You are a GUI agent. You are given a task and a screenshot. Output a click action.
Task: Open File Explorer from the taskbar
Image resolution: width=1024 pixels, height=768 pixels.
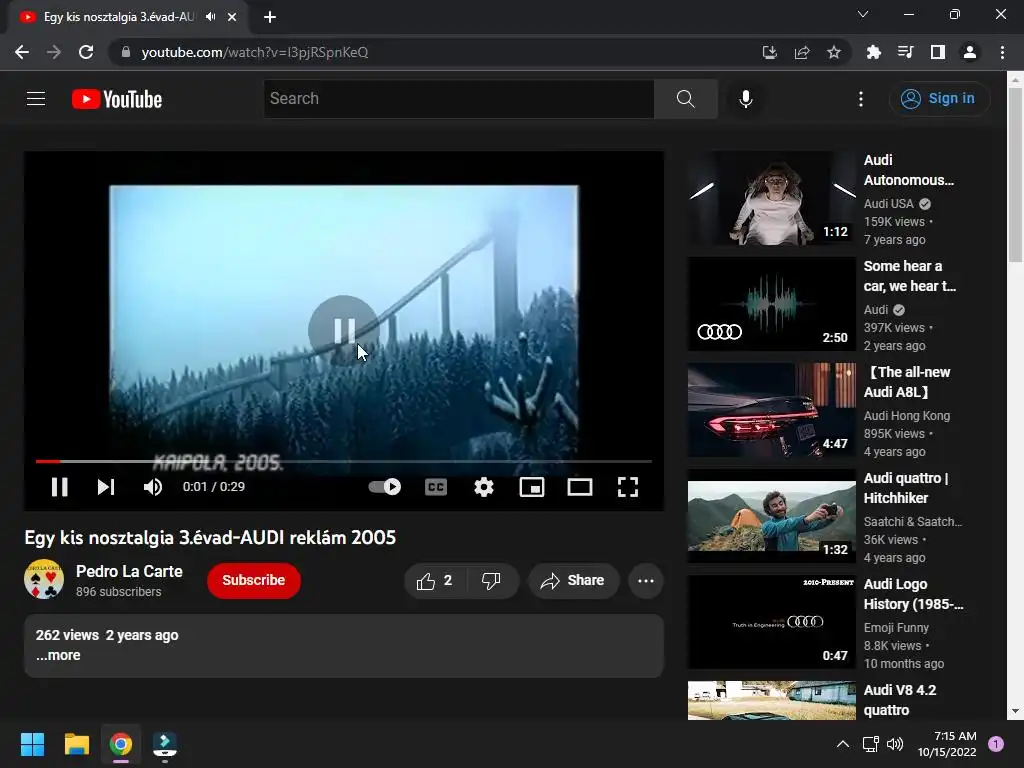(76, 744)
